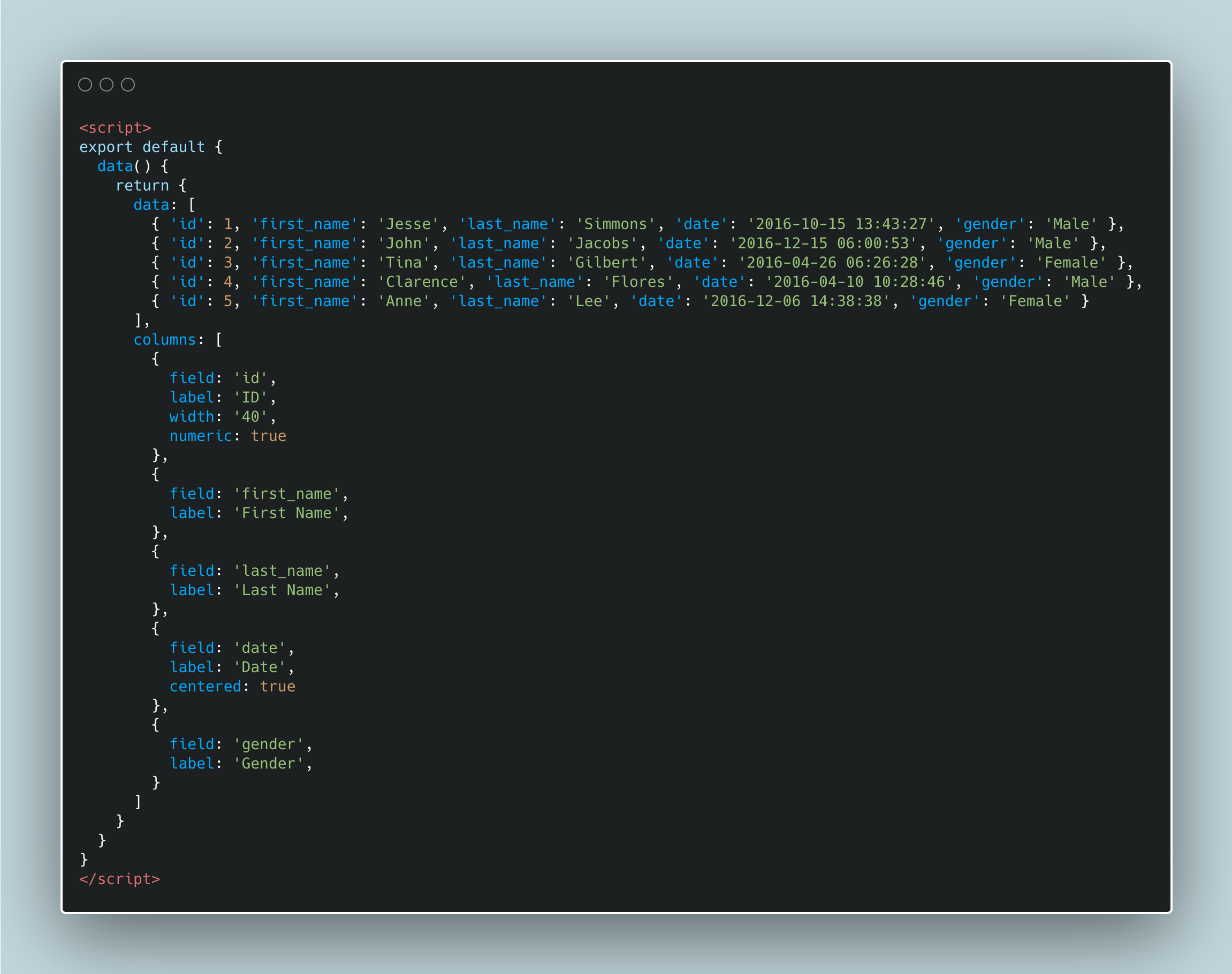Click the rightmost window control circle

pos(128,85)
